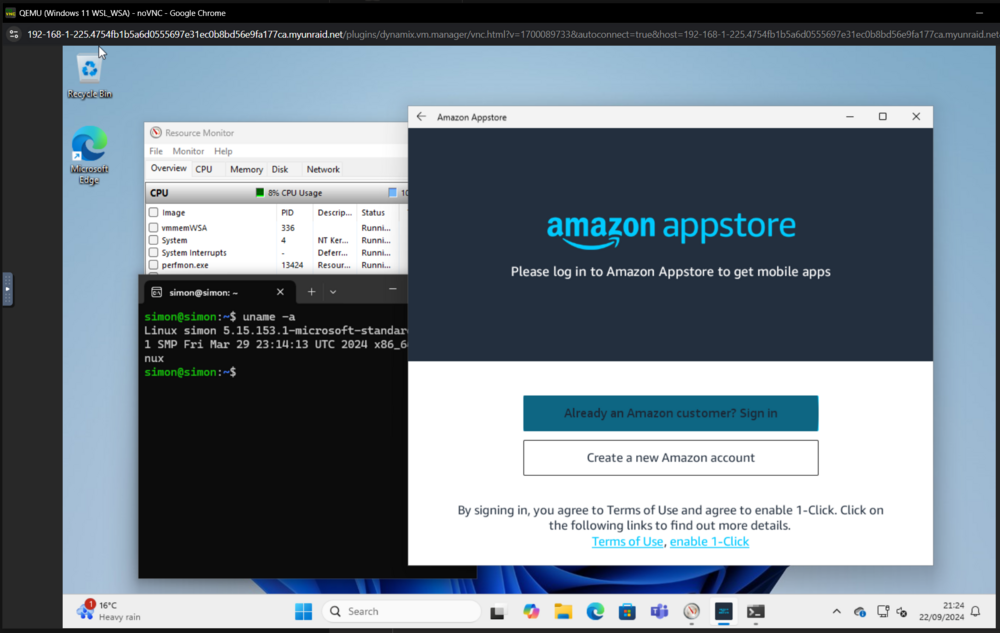Click the Chrome site information icon
The height and width of the screenshot is (633, 1000).
click(14, 34)
